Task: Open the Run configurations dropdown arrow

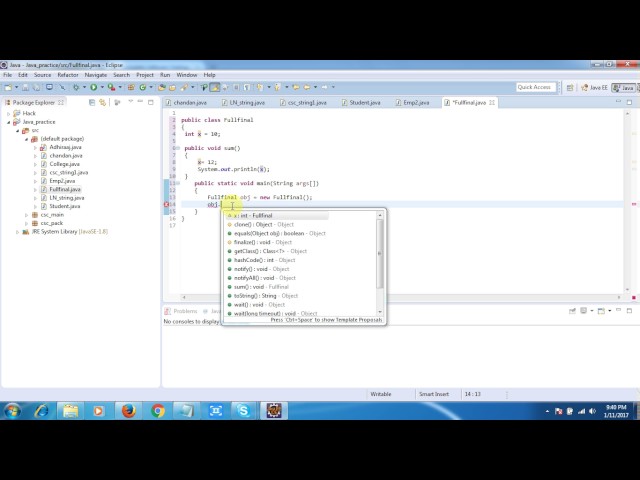Action: (x=102, y=87)
